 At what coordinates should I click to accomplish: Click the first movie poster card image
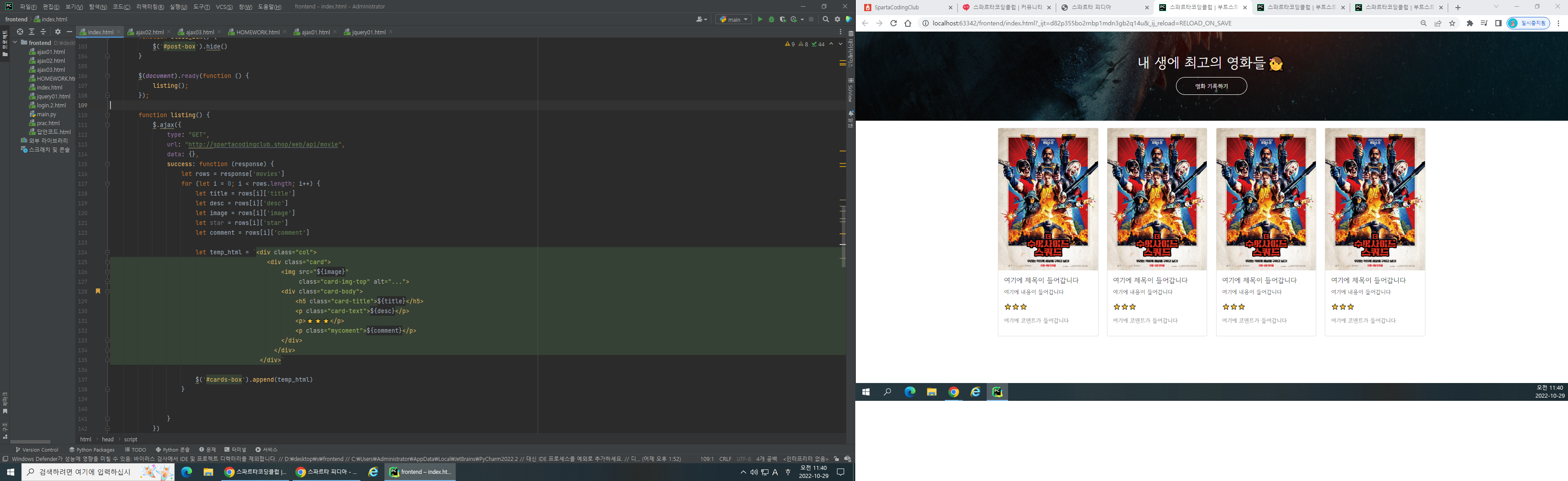click(x=1048, y=199)
